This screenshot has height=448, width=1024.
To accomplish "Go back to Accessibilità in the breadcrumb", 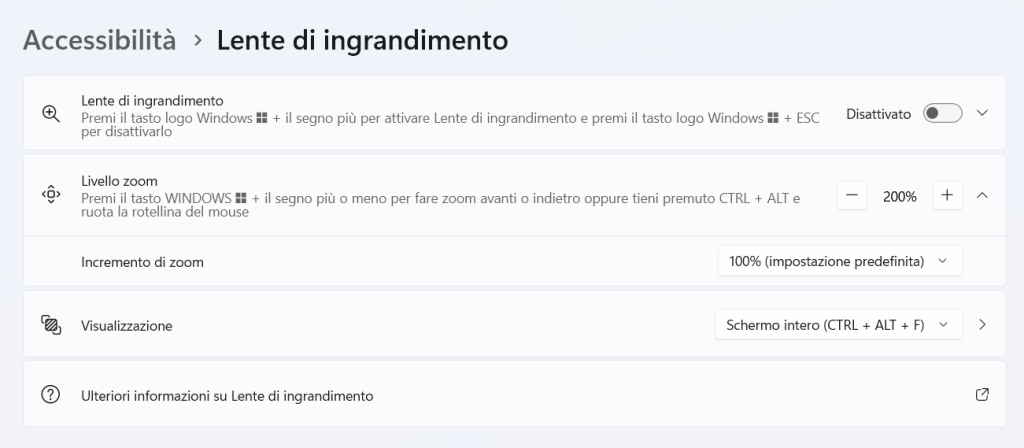I will click(x=99, y=40).
